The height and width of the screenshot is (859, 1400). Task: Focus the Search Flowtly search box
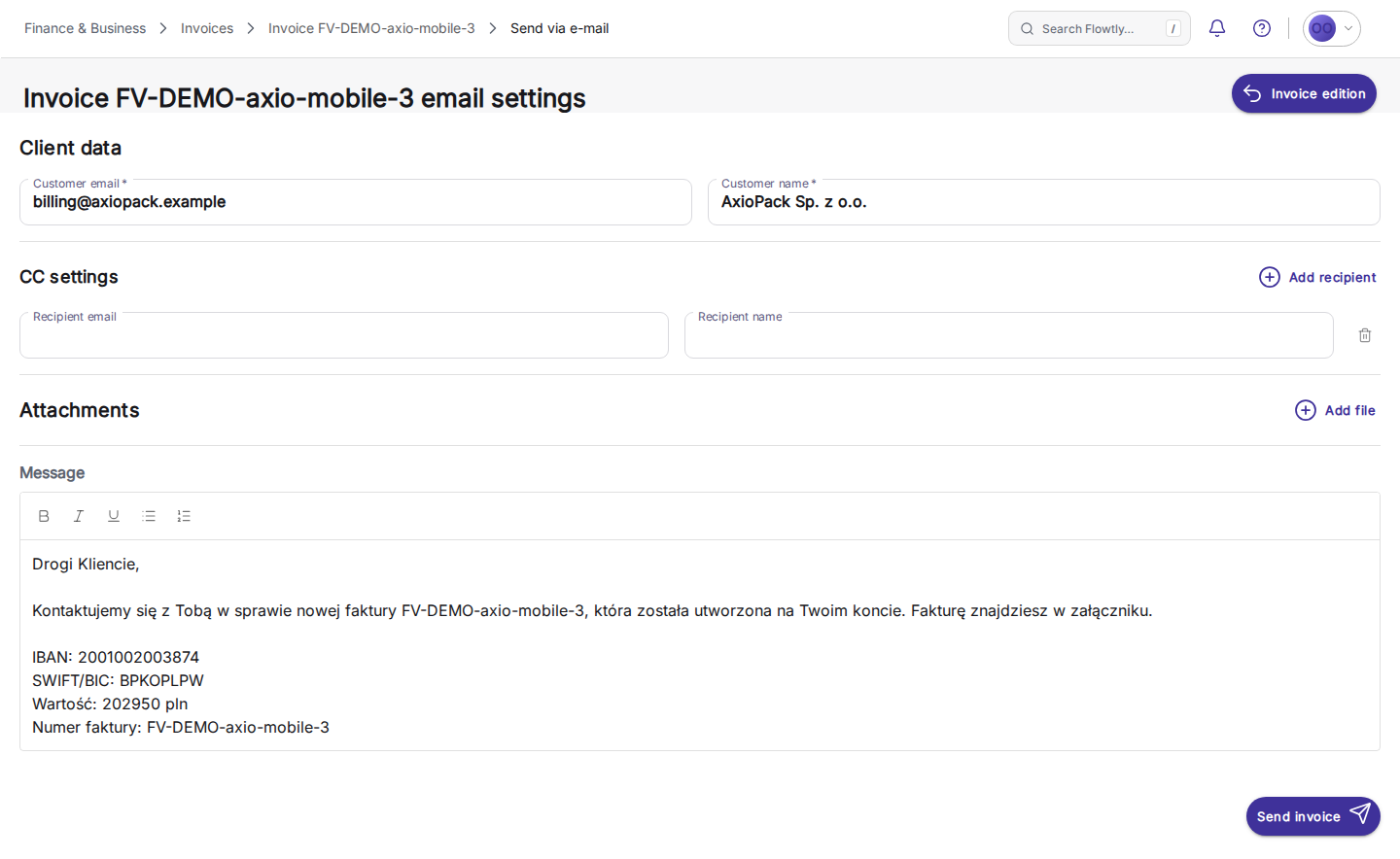1099,28
